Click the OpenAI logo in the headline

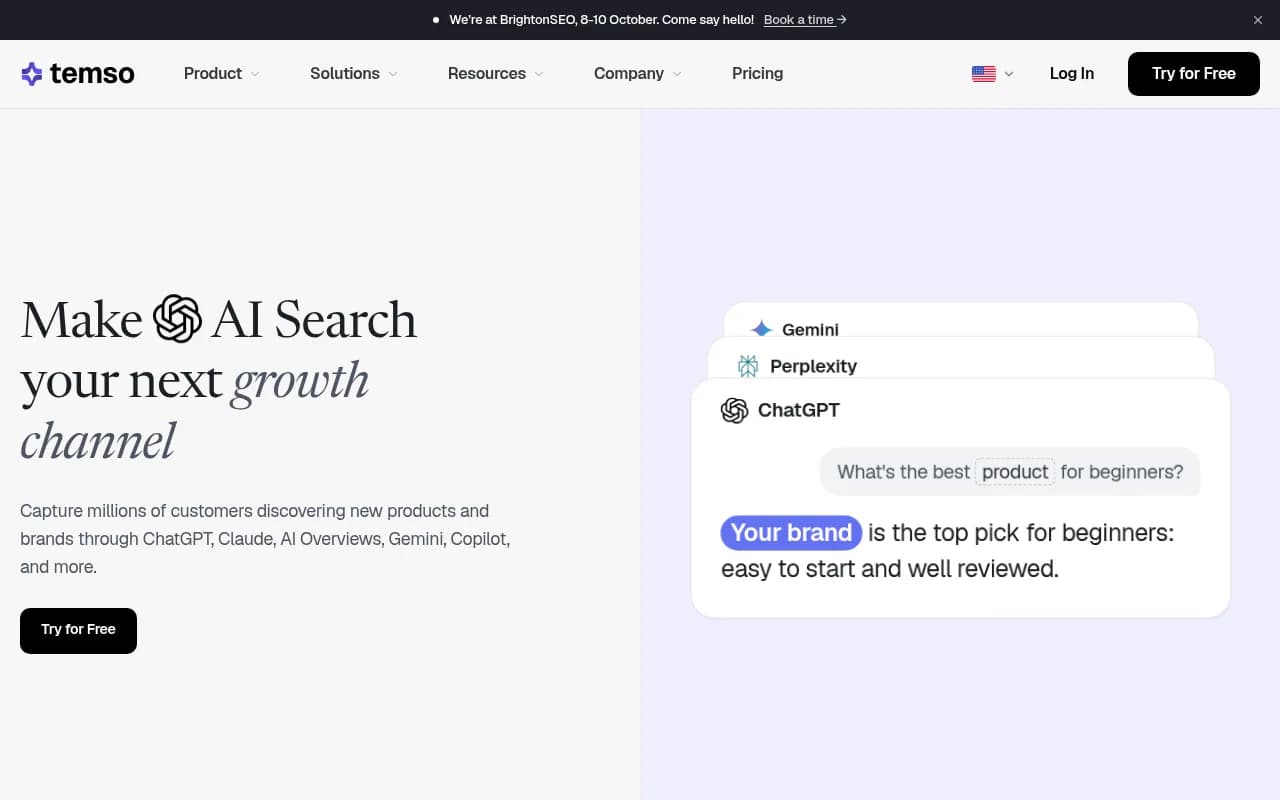click(x=177, y=319)
